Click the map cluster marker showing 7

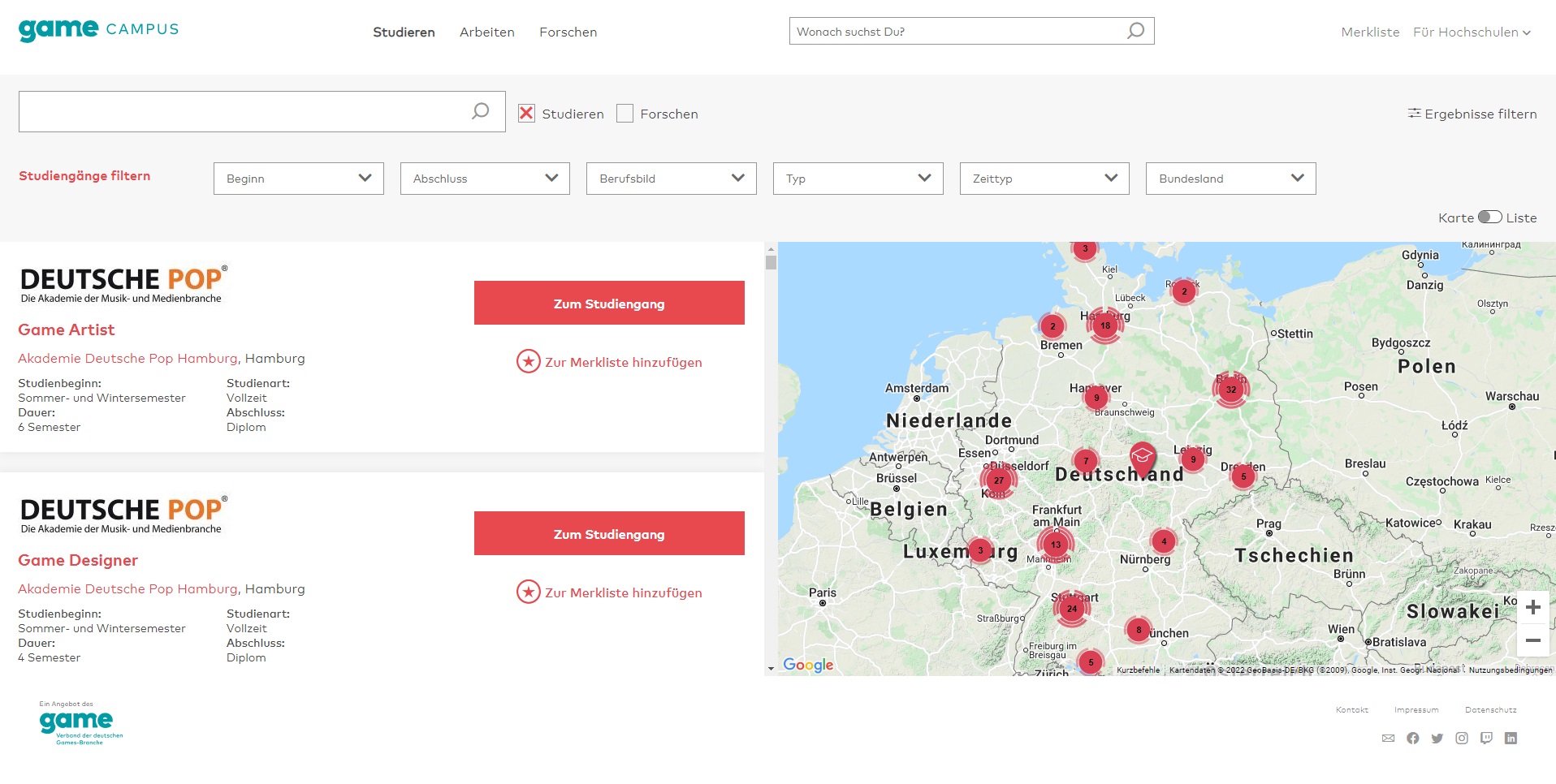pyautogui.click(x=1086, y=461)
